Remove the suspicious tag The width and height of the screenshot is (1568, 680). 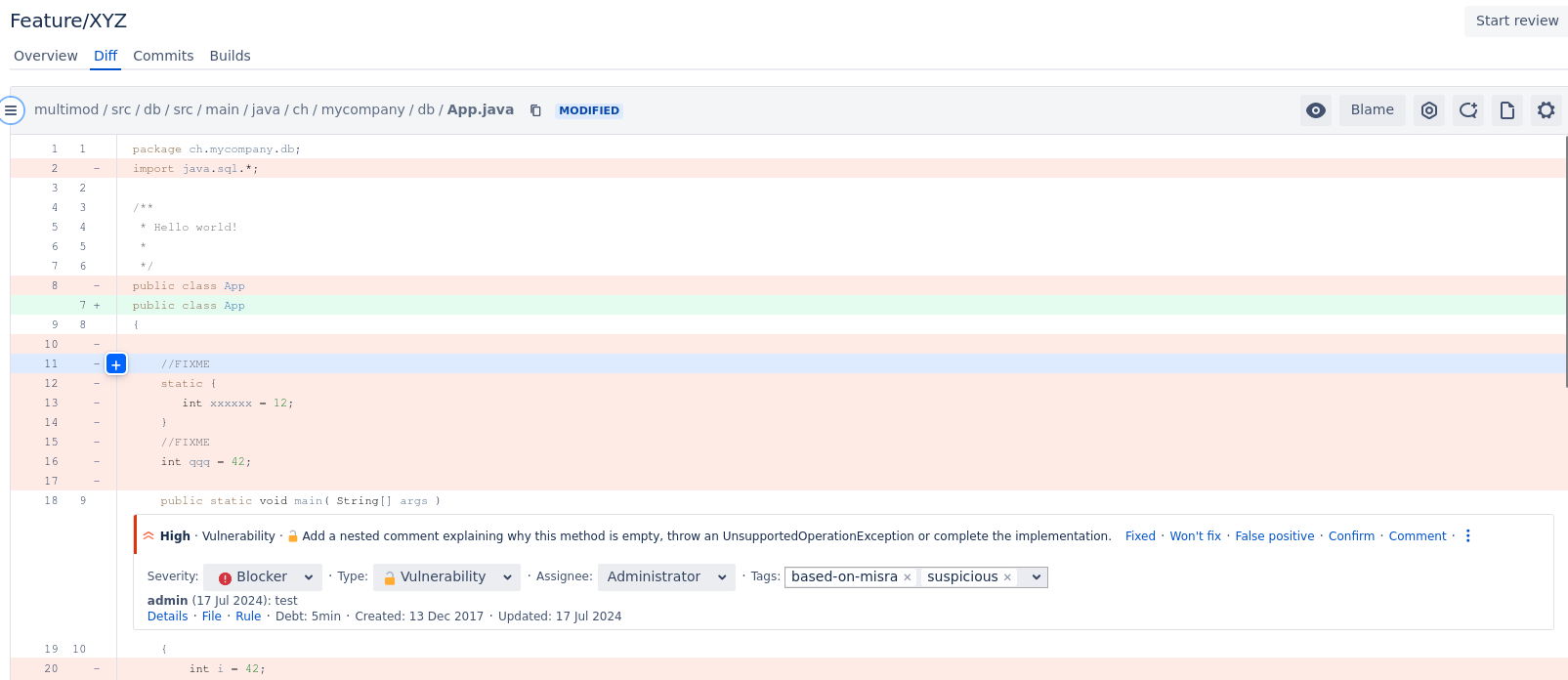tap(1007, 577)
